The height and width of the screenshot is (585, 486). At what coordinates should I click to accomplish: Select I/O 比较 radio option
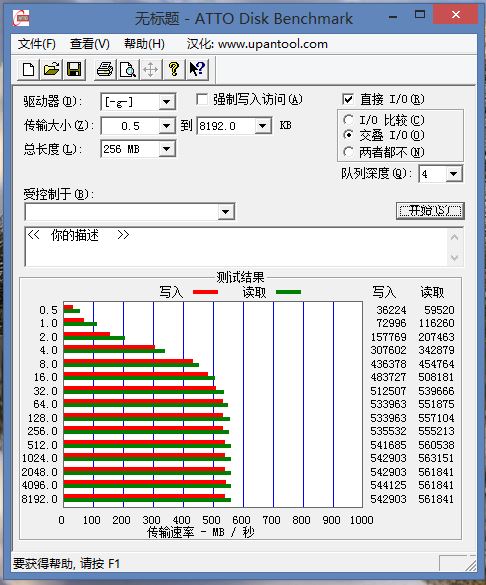tap(348, 120)
